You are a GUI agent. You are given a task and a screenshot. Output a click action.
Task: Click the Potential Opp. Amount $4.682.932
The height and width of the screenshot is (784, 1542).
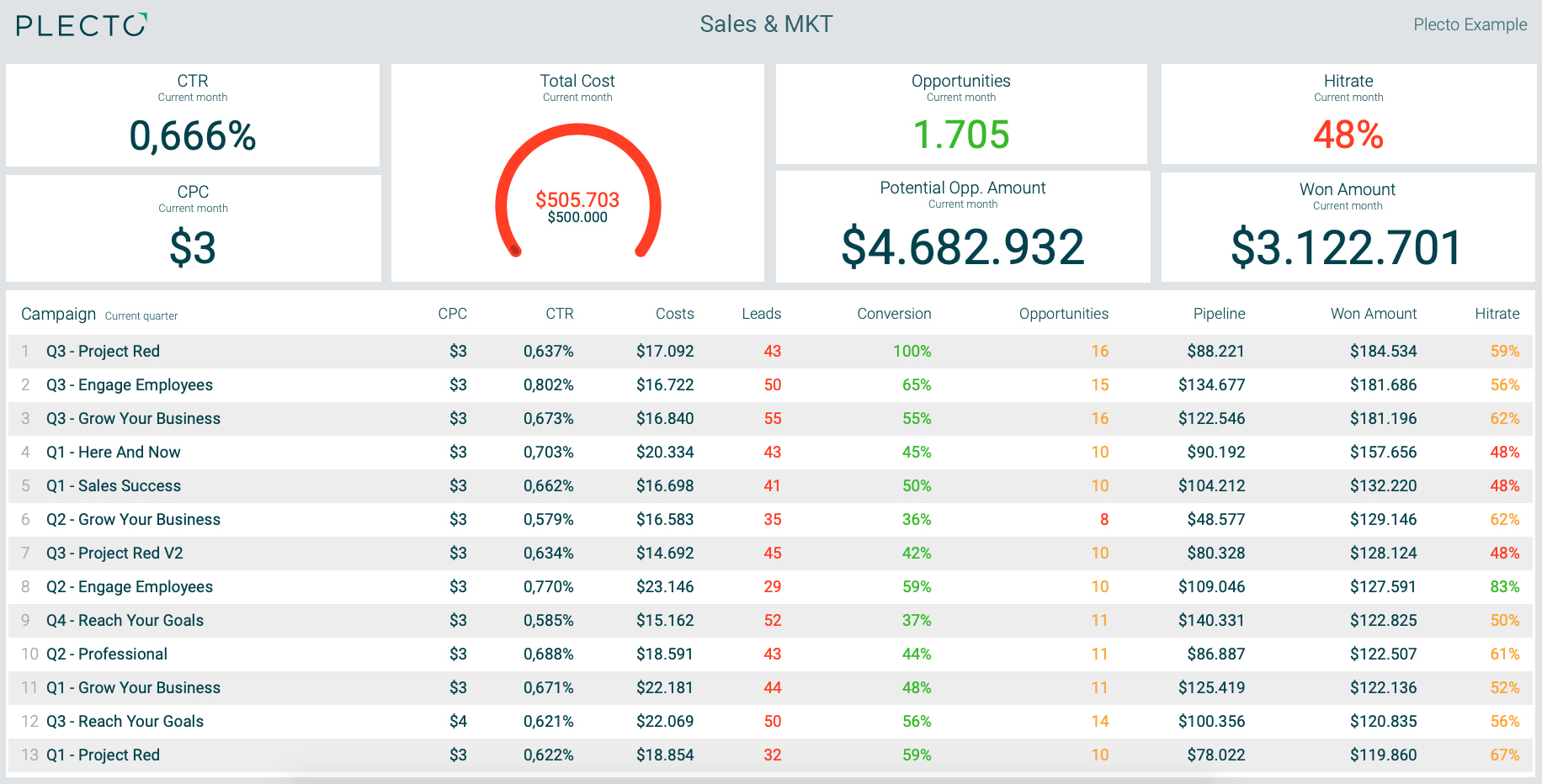(963, 246)
